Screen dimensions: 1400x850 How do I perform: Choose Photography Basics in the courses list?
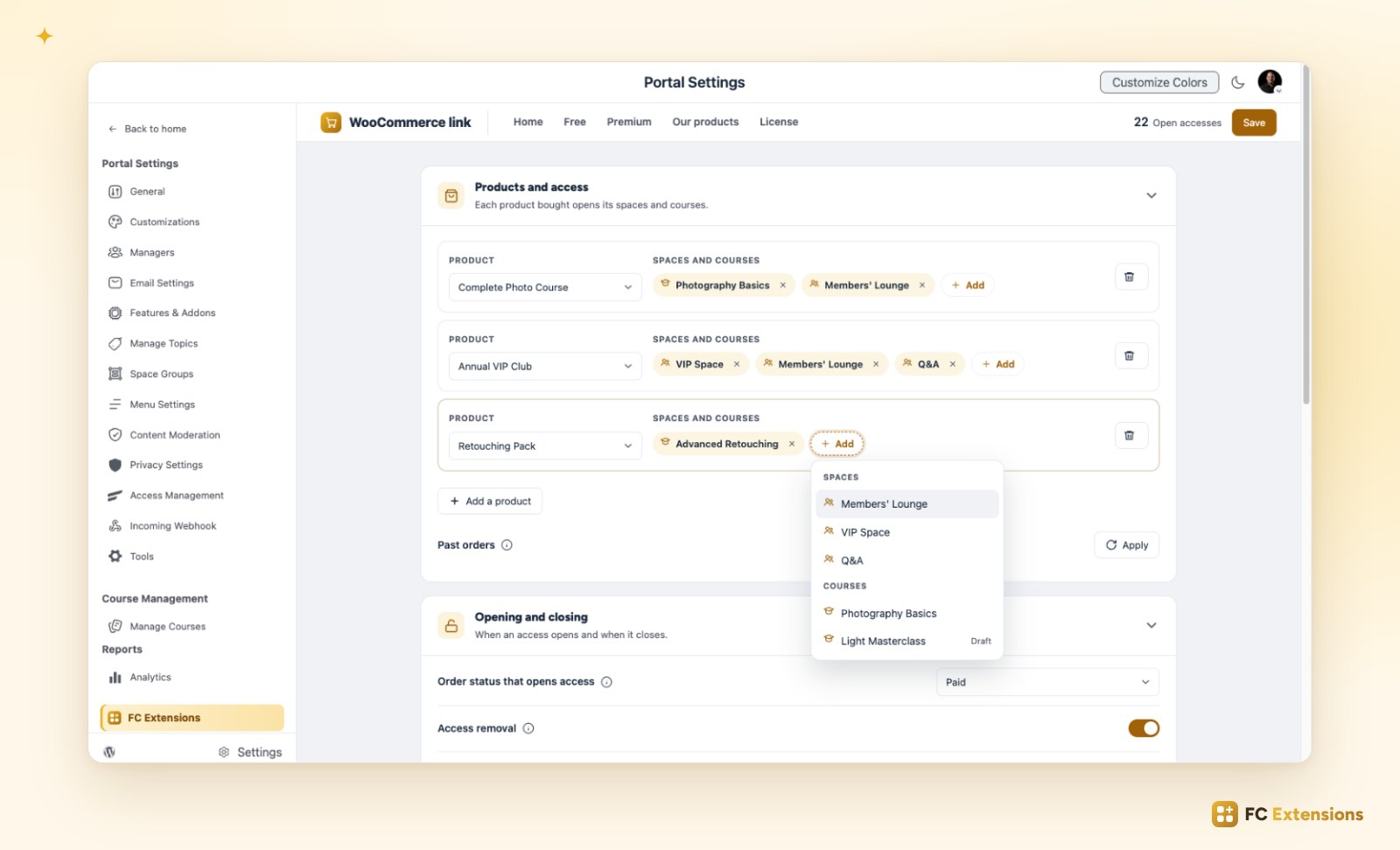[x=906, y=614]
